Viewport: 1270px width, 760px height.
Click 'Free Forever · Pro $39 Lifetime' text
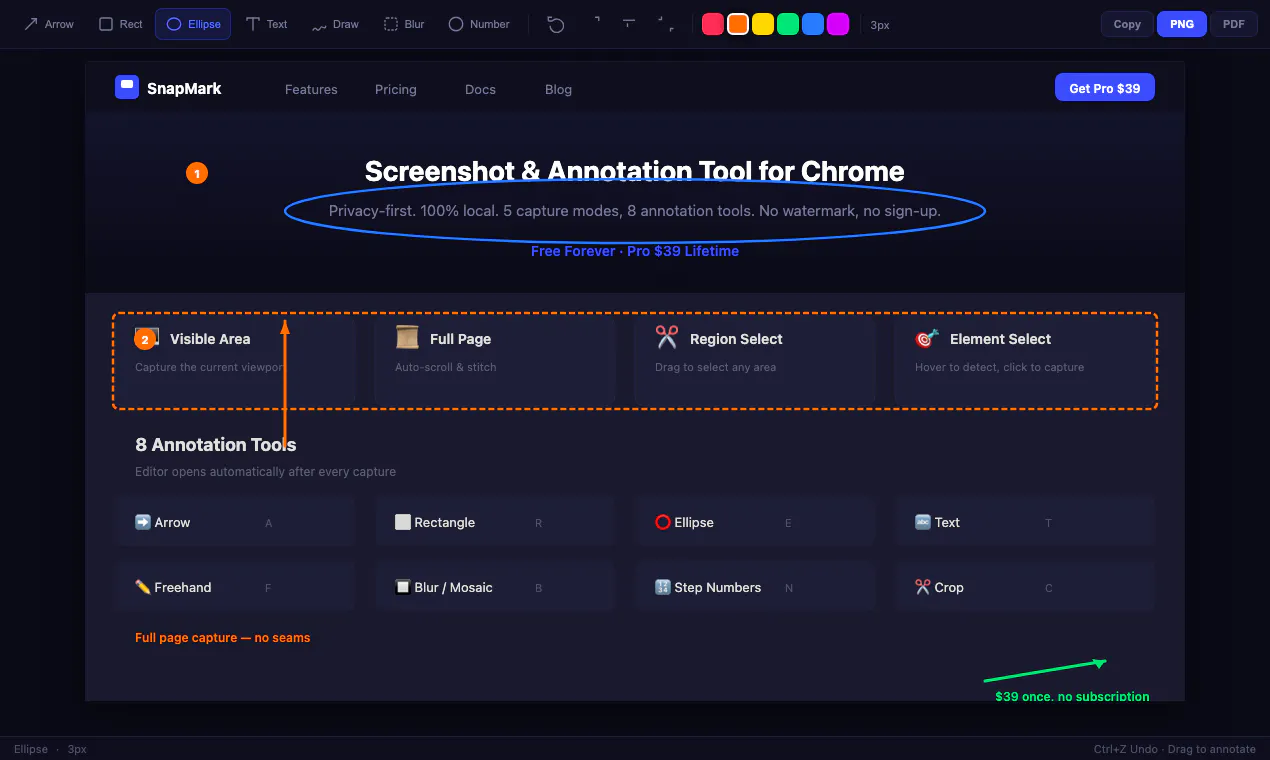(635, 251)
